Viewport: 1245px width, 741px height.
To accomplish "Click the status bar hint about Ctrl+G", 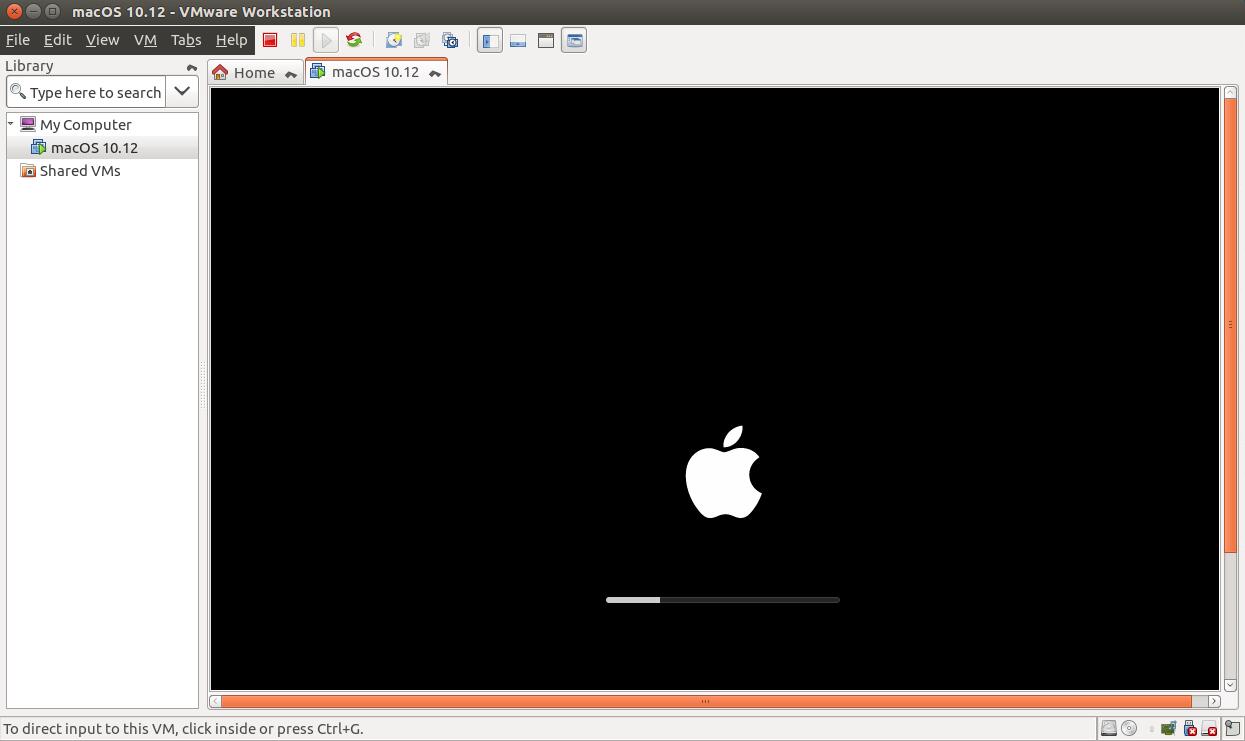I will tap(184, 728).
